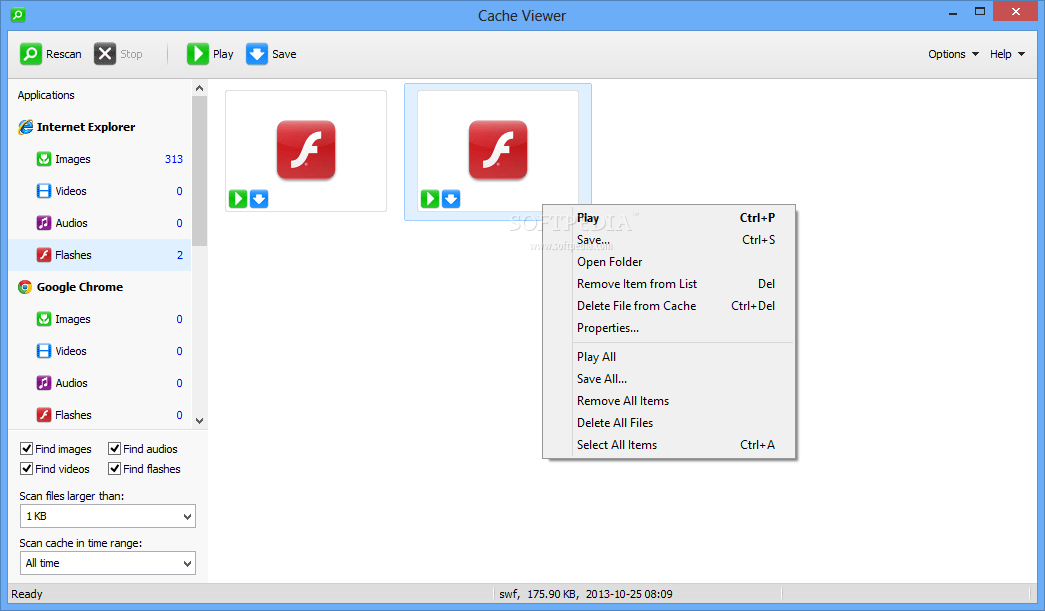Select Google Chrome Flashes icon

44,415
